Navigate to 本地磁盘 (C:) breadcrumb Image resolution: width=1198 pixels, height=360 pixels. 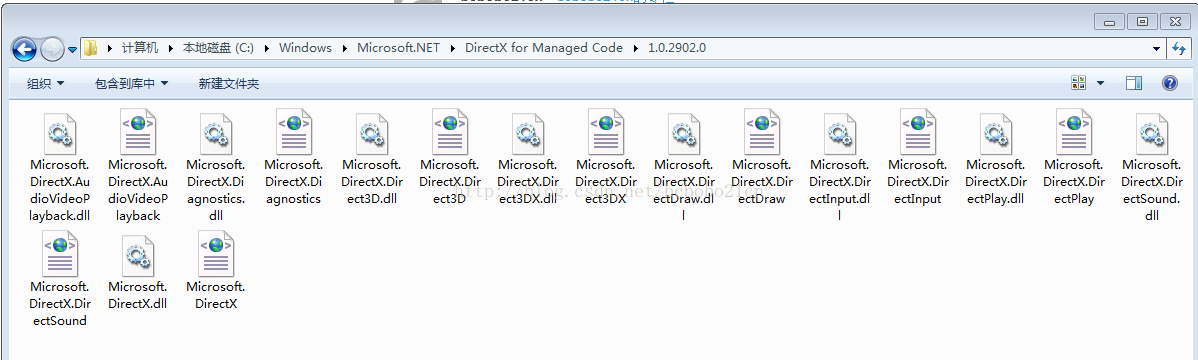click(218, 48)
